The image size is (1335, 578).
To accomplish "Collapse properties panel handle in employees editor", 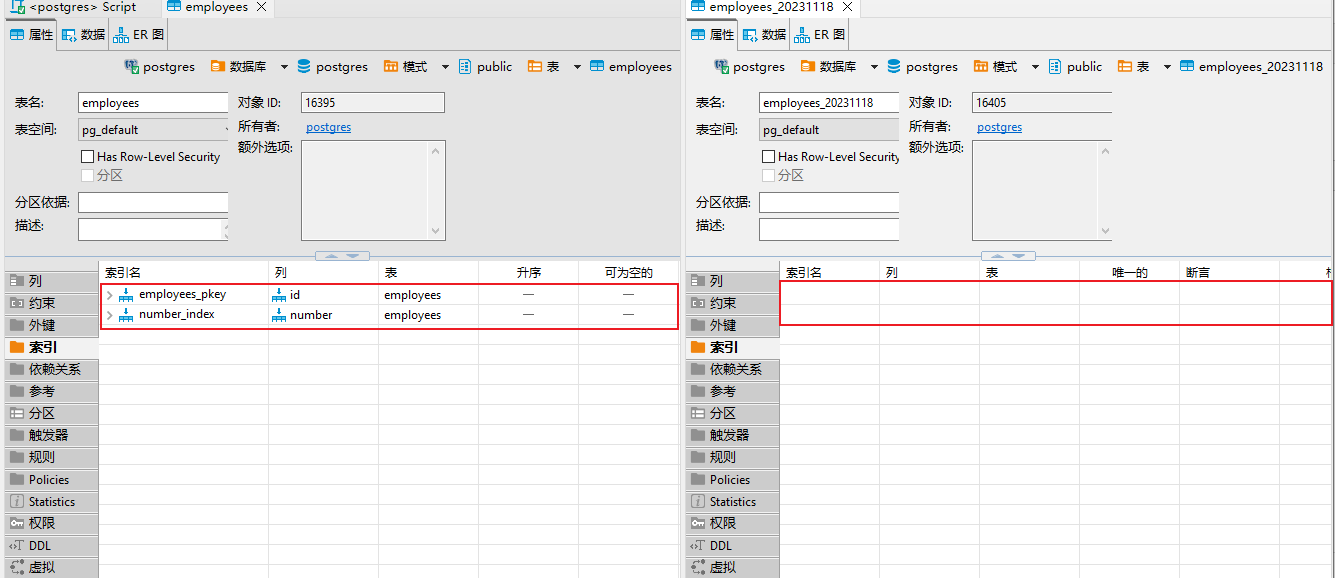I will coord(343,256).
